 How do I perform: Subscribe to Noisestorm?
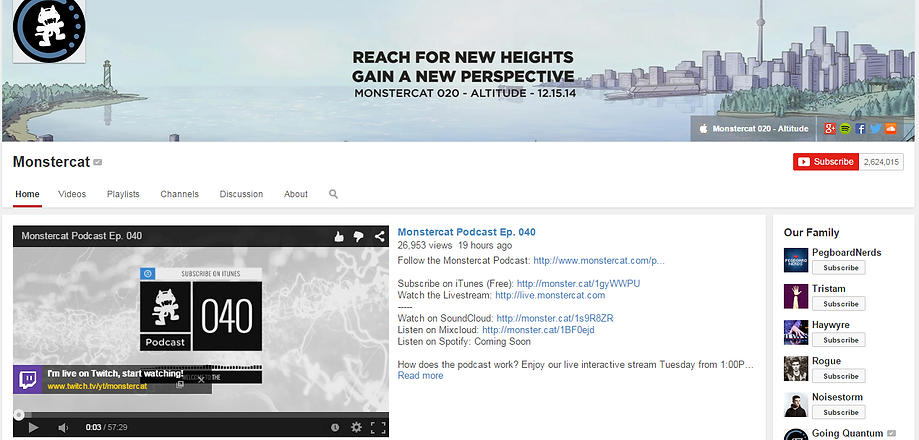tap(839, 412)
